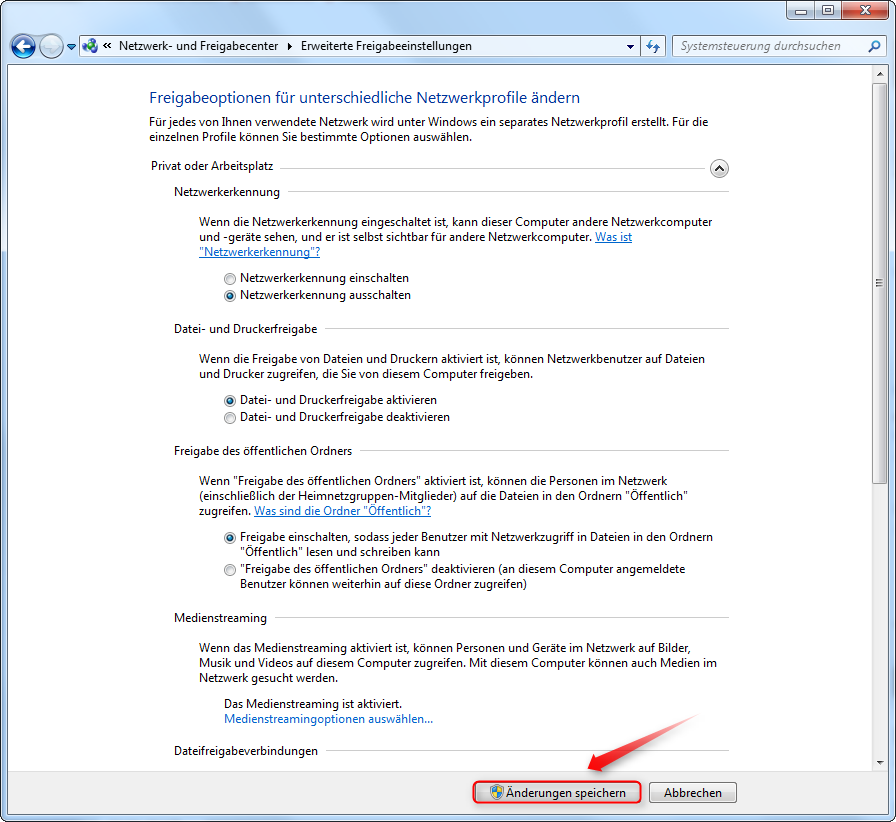The width and height of the screenshot is (896, 822).
Task: Choose "Freigabe des öffentlichen Ordners" deaktivieren option
Action: (x=231, y=569)
